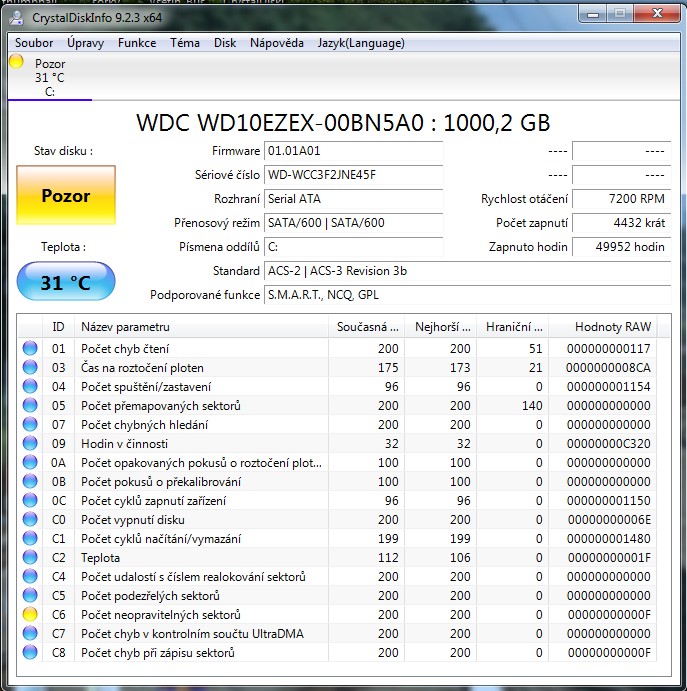Click the blue status icon for attribute 01
This screenshot has width=687, height=691.
[x=31, y=349]
